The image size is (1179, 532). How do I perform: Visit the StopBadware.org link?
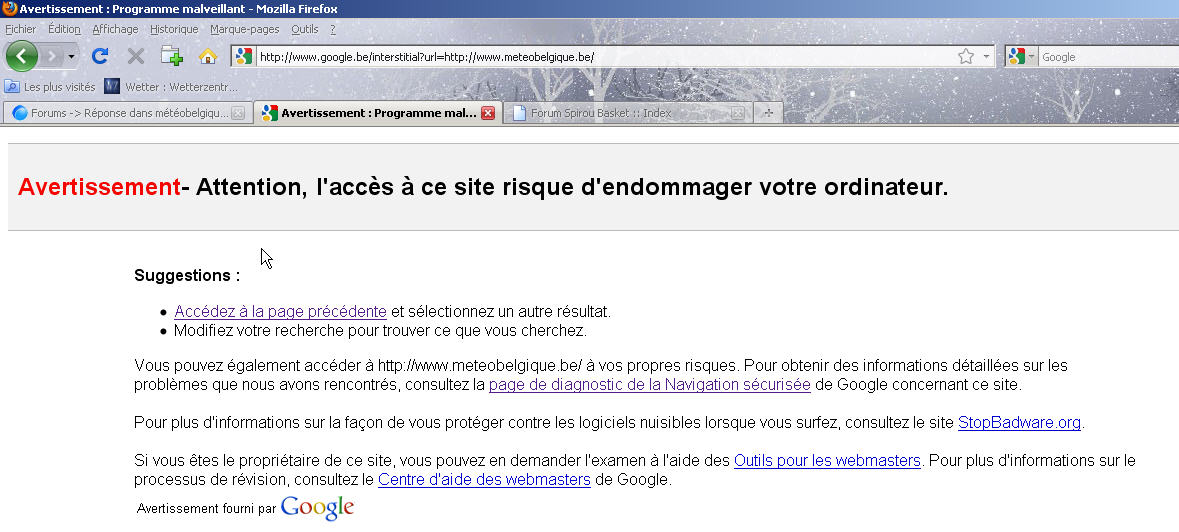click(1020, 422)
